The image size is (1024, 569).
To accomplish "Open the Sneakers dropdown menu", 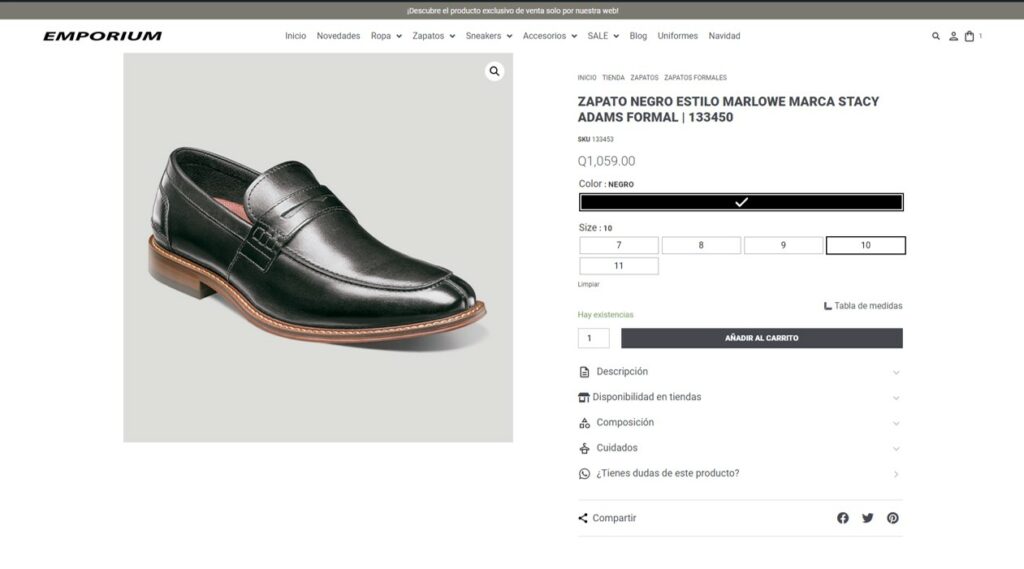I will [488, 36].
